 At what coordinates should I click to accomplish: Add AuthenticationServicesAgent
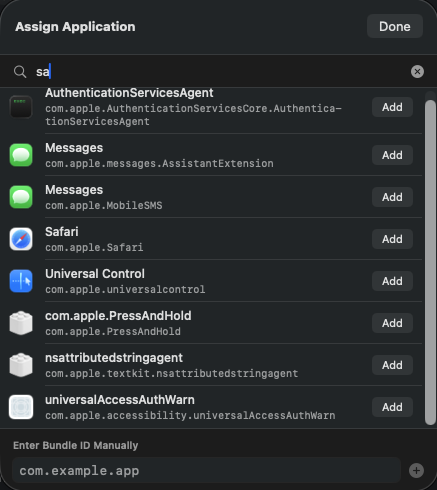(392, 107)
